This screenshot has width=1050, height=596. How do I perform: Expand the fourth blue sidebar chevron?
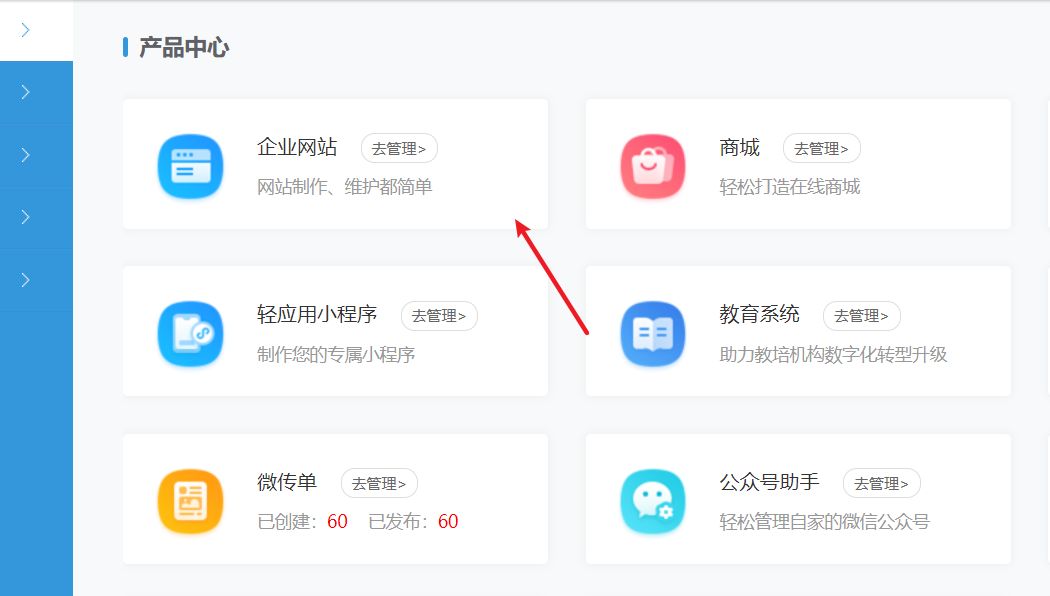pos(25,280)
